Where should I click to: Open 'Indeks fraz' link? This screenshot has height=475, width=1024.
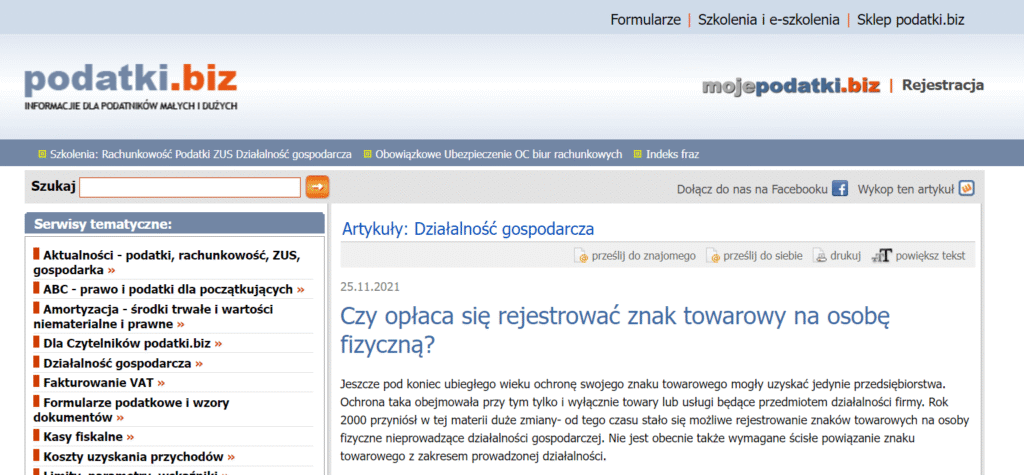pyautogui.click(x=672, y=154)
